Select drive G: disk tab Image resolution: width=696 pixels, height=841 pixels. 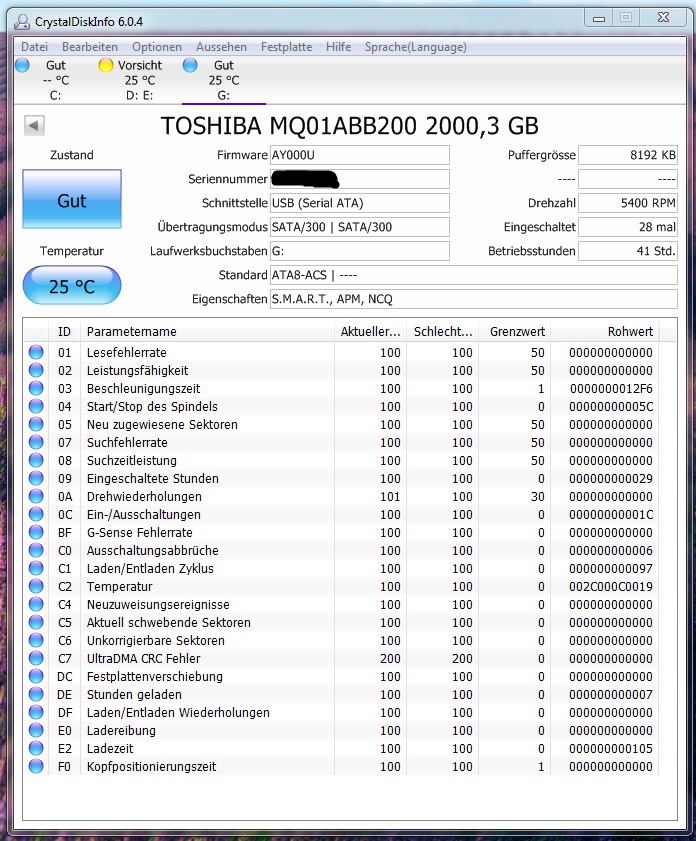(224, 80)
